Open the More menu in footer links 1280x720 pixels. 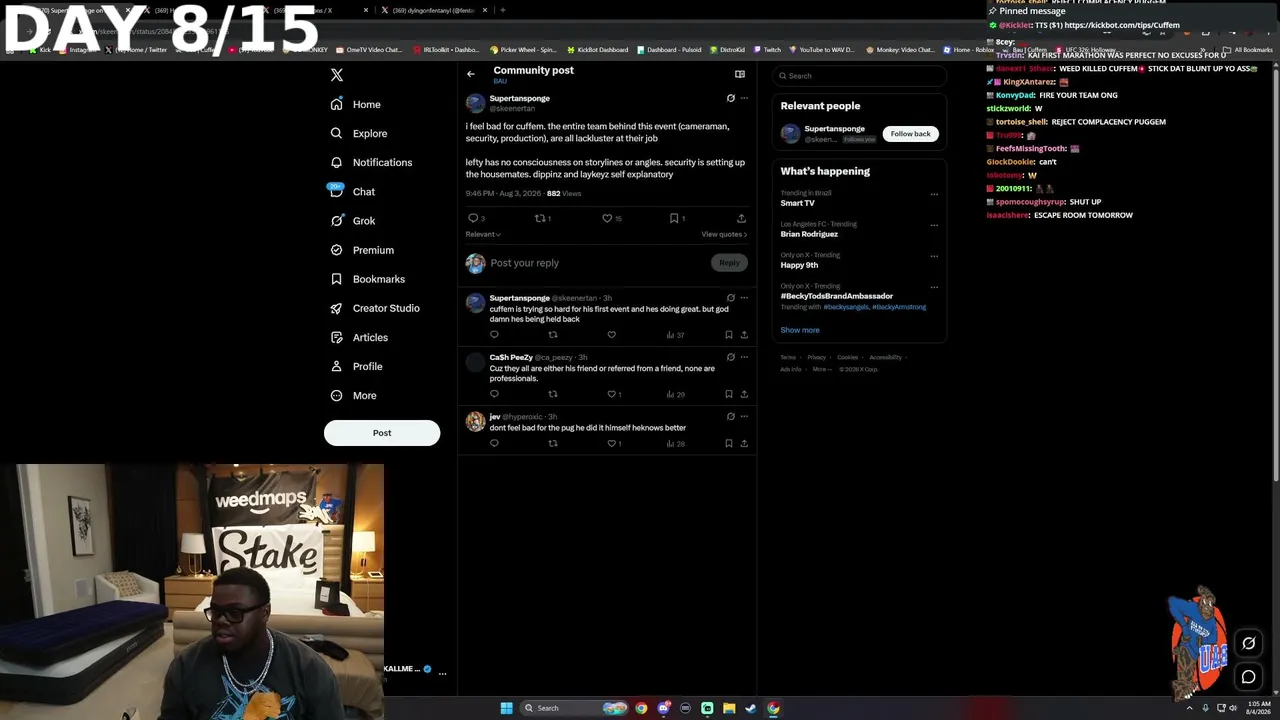pos(822,369)
